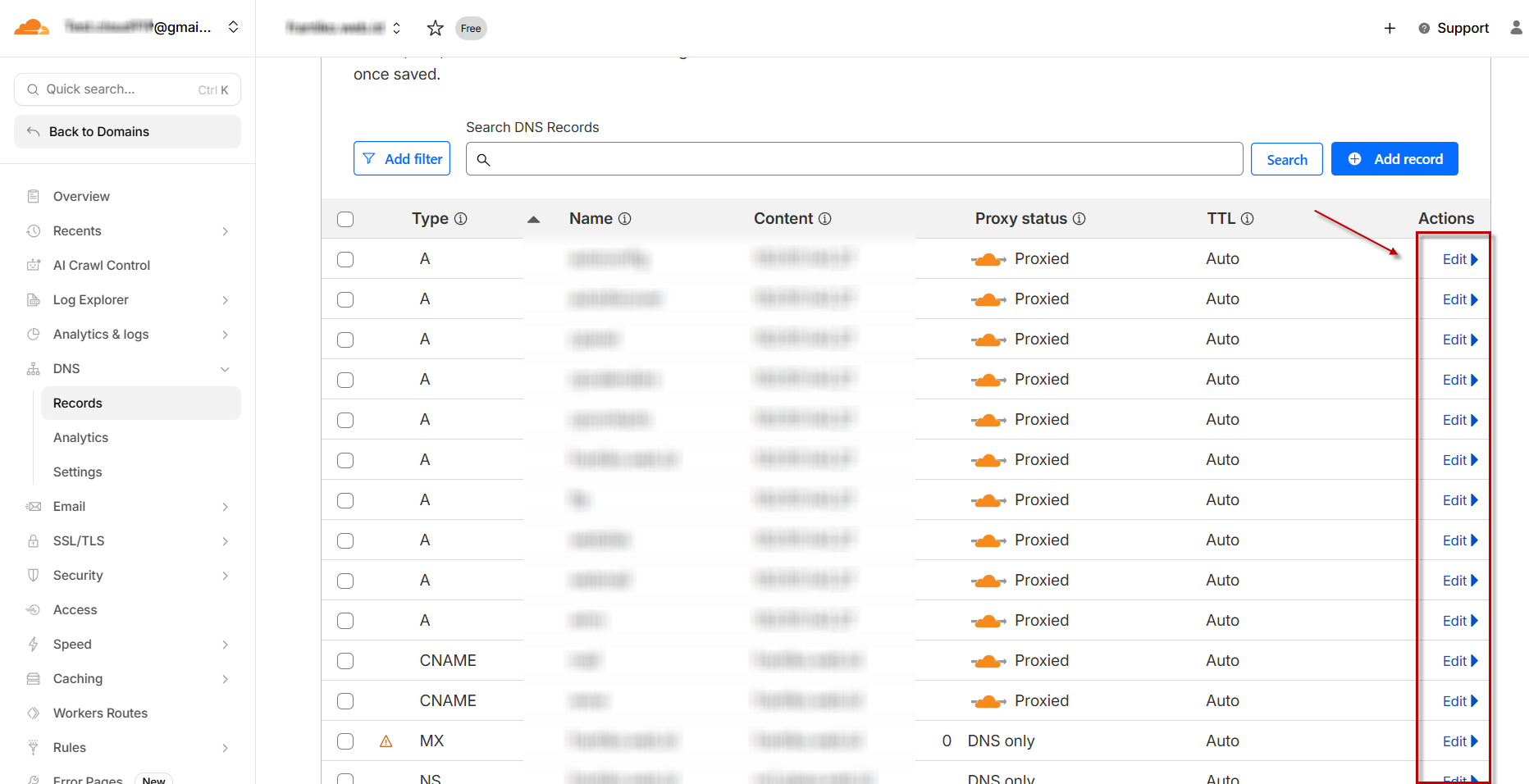
Task: Click the warning icon on MX record
Action: [386, 741]
